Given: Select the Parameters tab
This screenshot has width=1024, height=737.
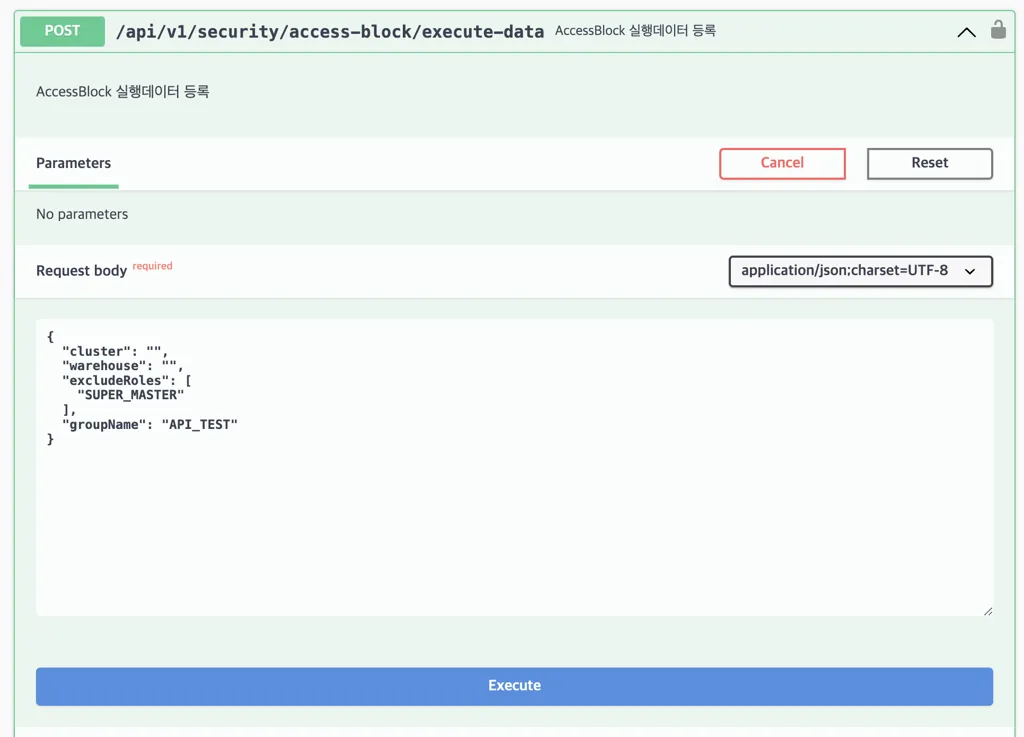Looking at the screenshot, I should [x=73, y=163].
